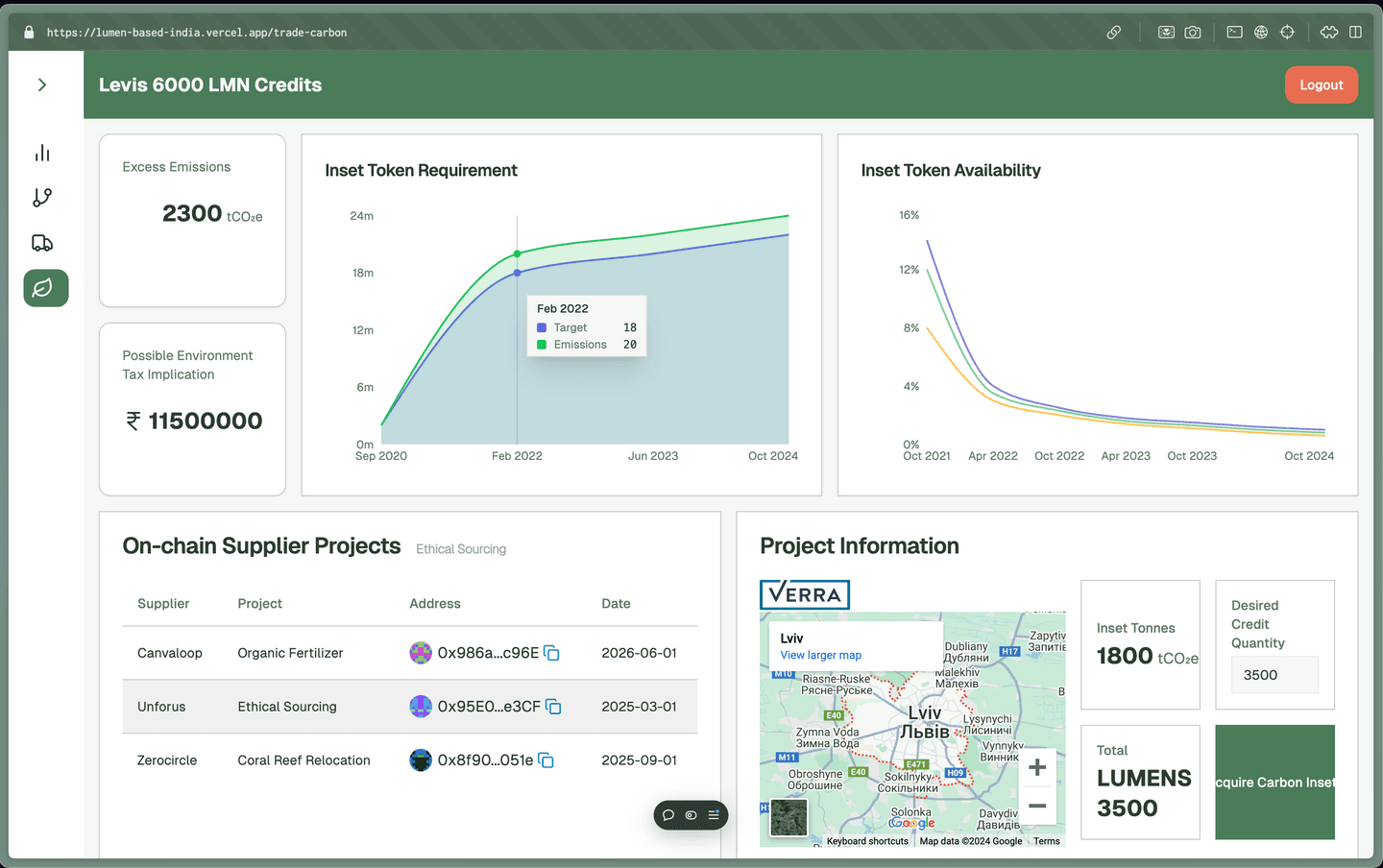1383x868 pixels.
Task: Click the Feb 2022 Emissions data point
Action: (518, 253)
